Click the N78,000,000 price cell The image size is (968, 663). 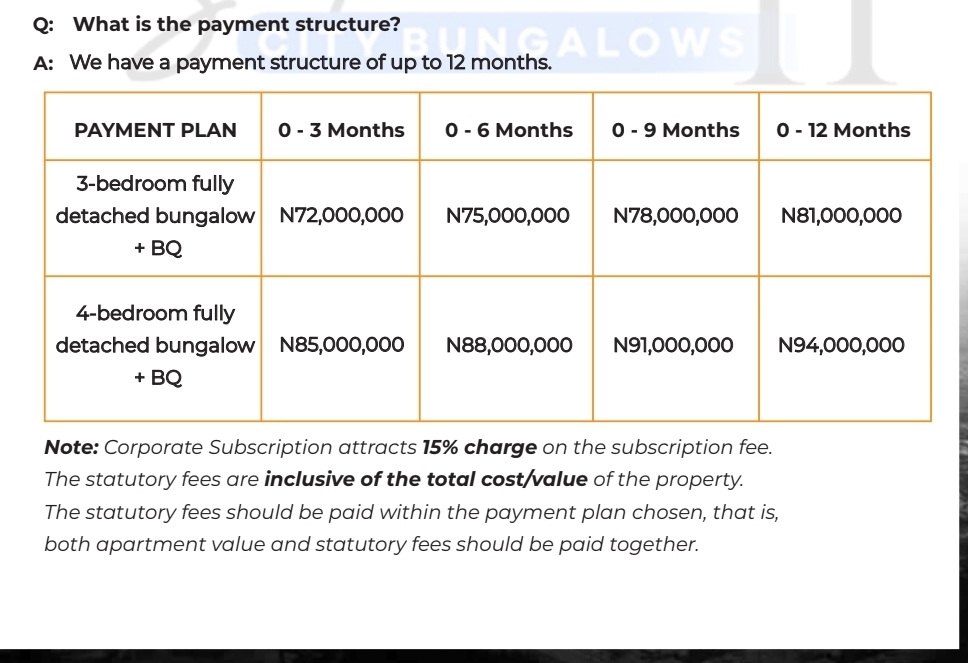point(676,216)
